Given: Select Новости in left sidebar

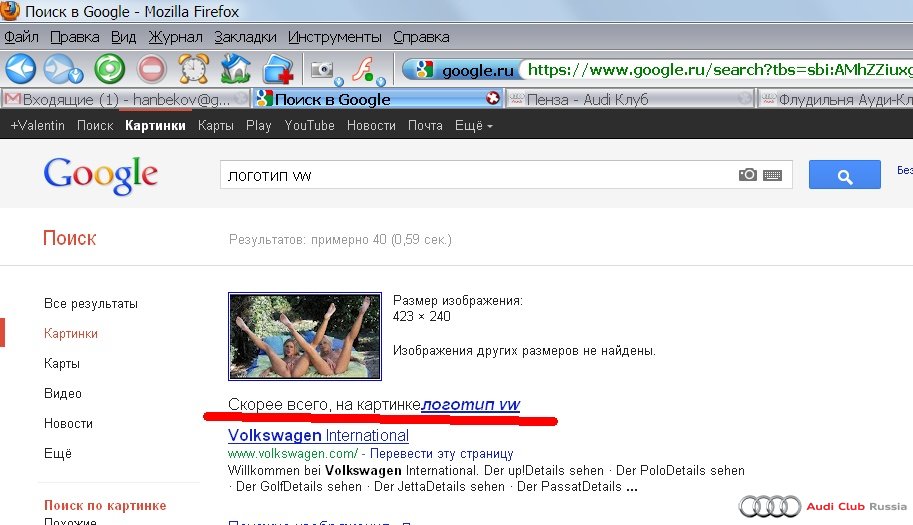Looking at the screenshot, I should coord(68,424).
